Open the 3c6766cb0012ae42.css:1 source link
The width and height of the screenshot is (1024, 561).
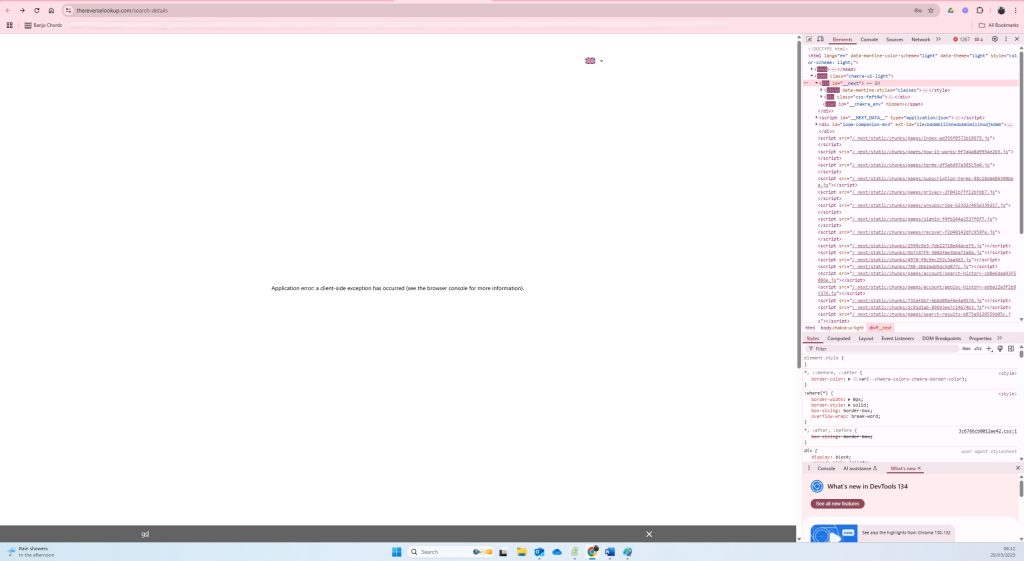[986, 431]
